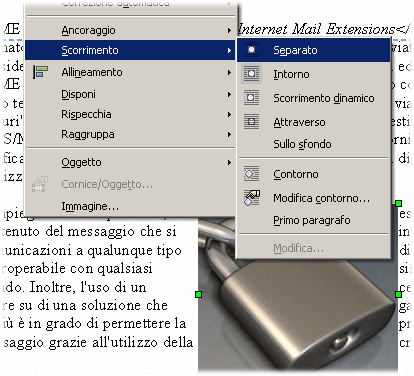This screenshot has width=414, height=376.
Task: Click the Cornice/Oggetto icon
Action: point(40,184)
